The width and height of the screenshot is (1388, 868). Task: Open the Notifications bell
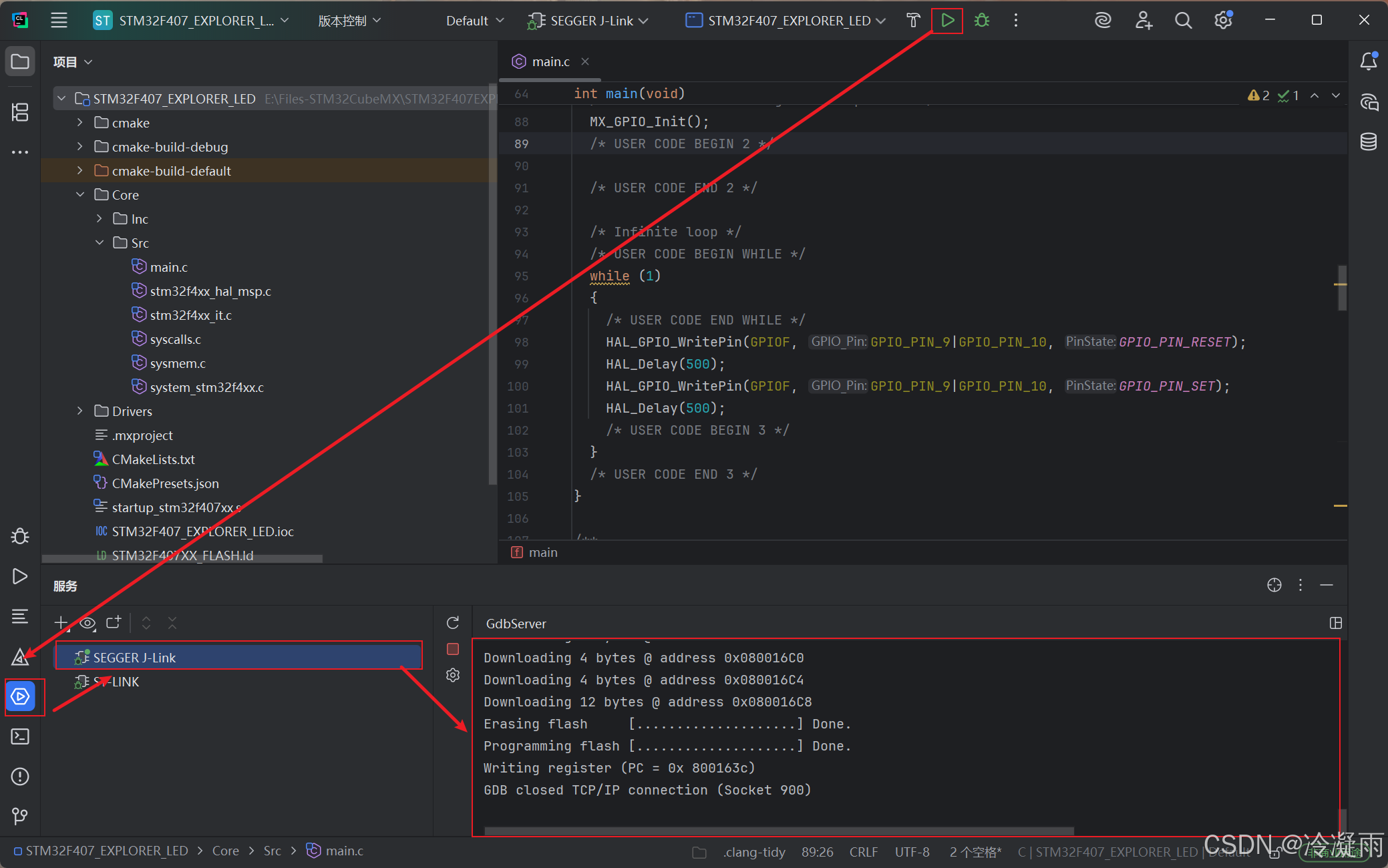pos(1368,61)
